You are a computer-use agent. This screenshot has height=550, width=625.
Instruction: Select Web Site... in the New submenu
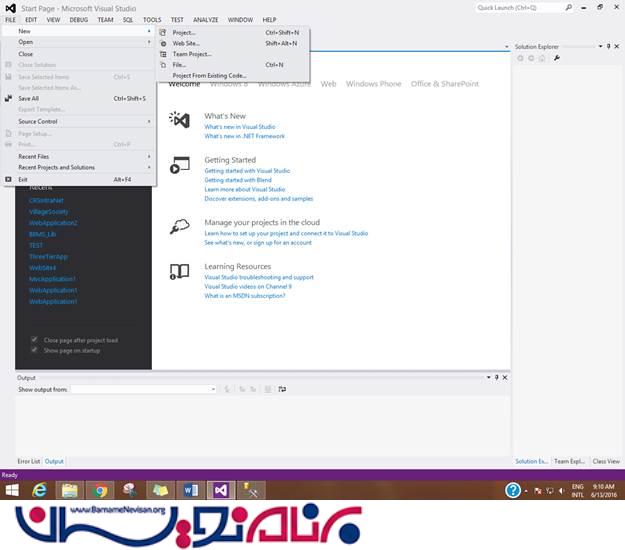point(186,43)
